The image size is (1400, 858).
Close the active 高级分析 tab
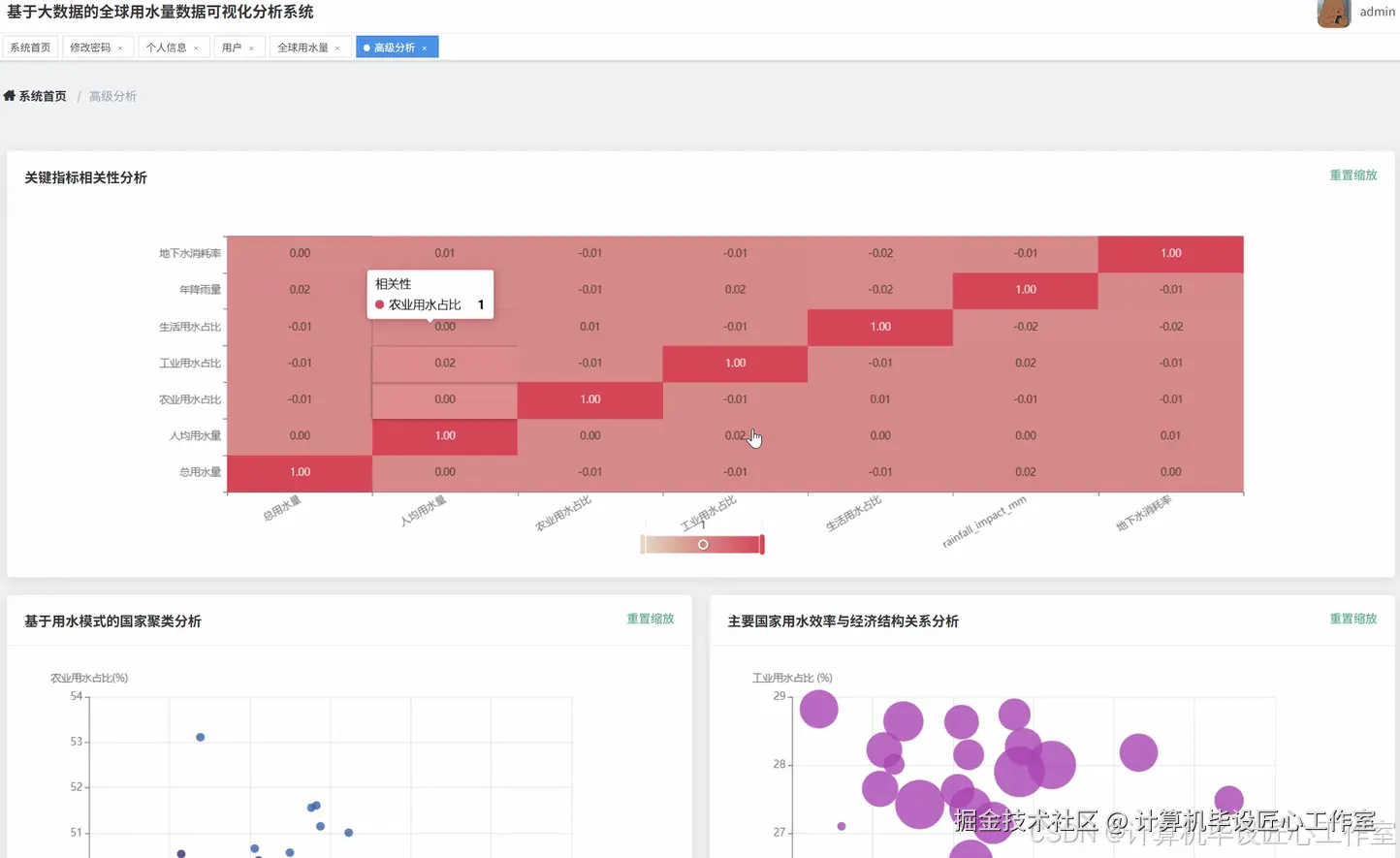425,48
